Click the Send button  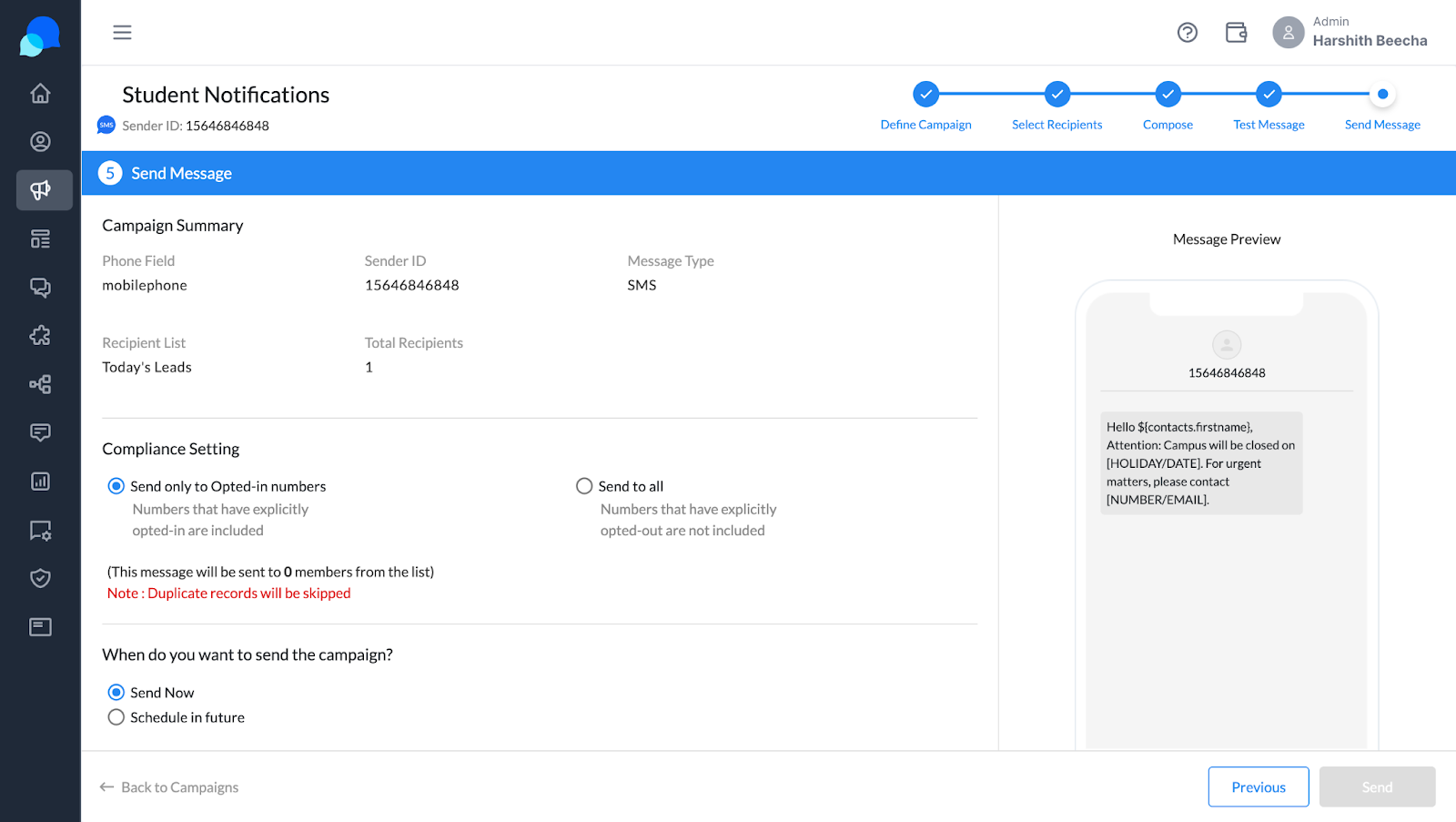pyautogui.click(x=1377, y=786)
